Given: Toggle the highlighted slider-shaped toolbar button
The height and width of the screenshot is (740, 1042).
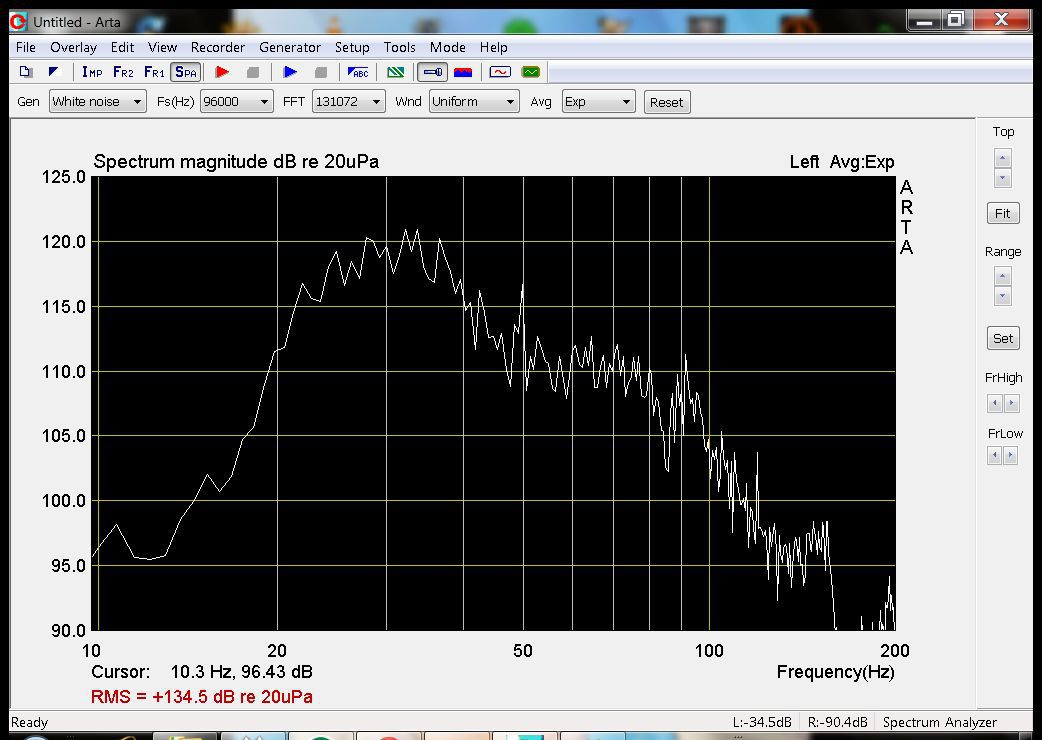Looking at the screenshot, I should (x=433, y=72).
